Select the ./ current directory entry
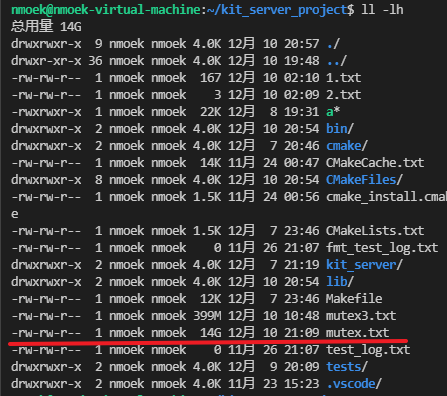Screen dimensions: 447x396 point(333,44)
